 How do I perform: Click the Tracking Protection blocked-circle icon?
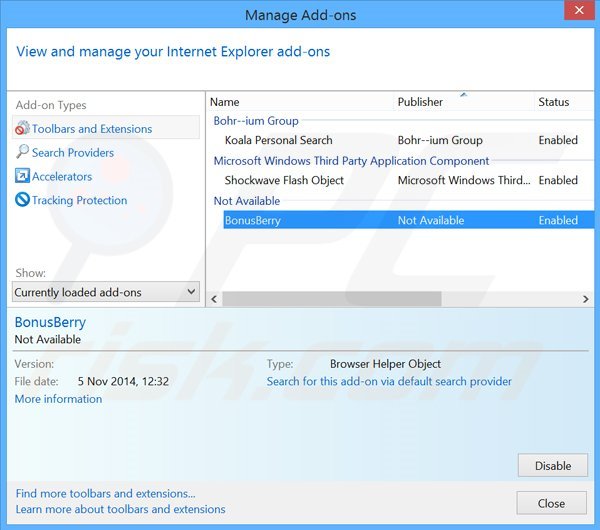(x=22, y=199)
